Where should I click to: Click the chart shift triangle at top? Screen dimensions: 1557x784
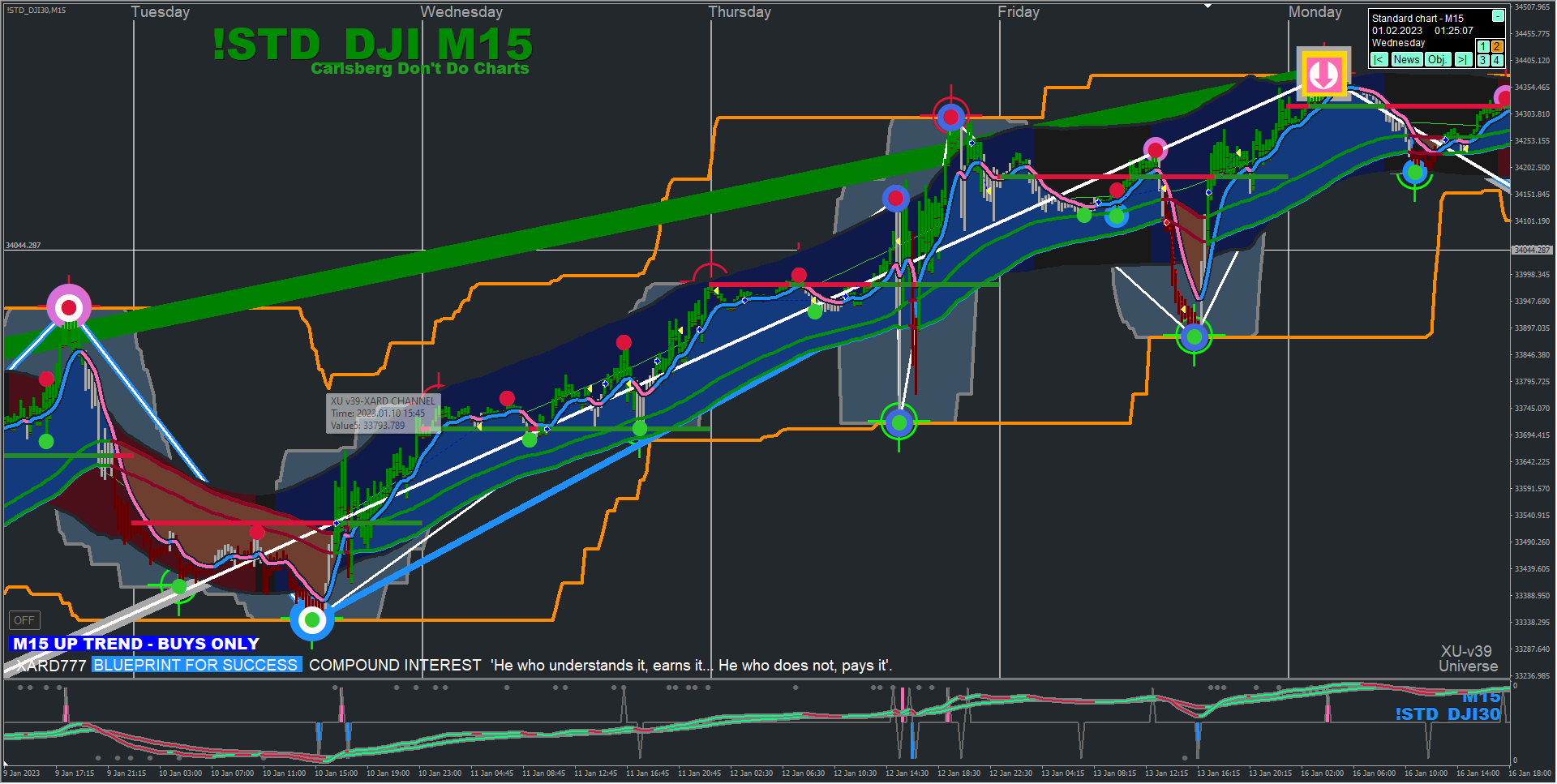coord(1207,6)
